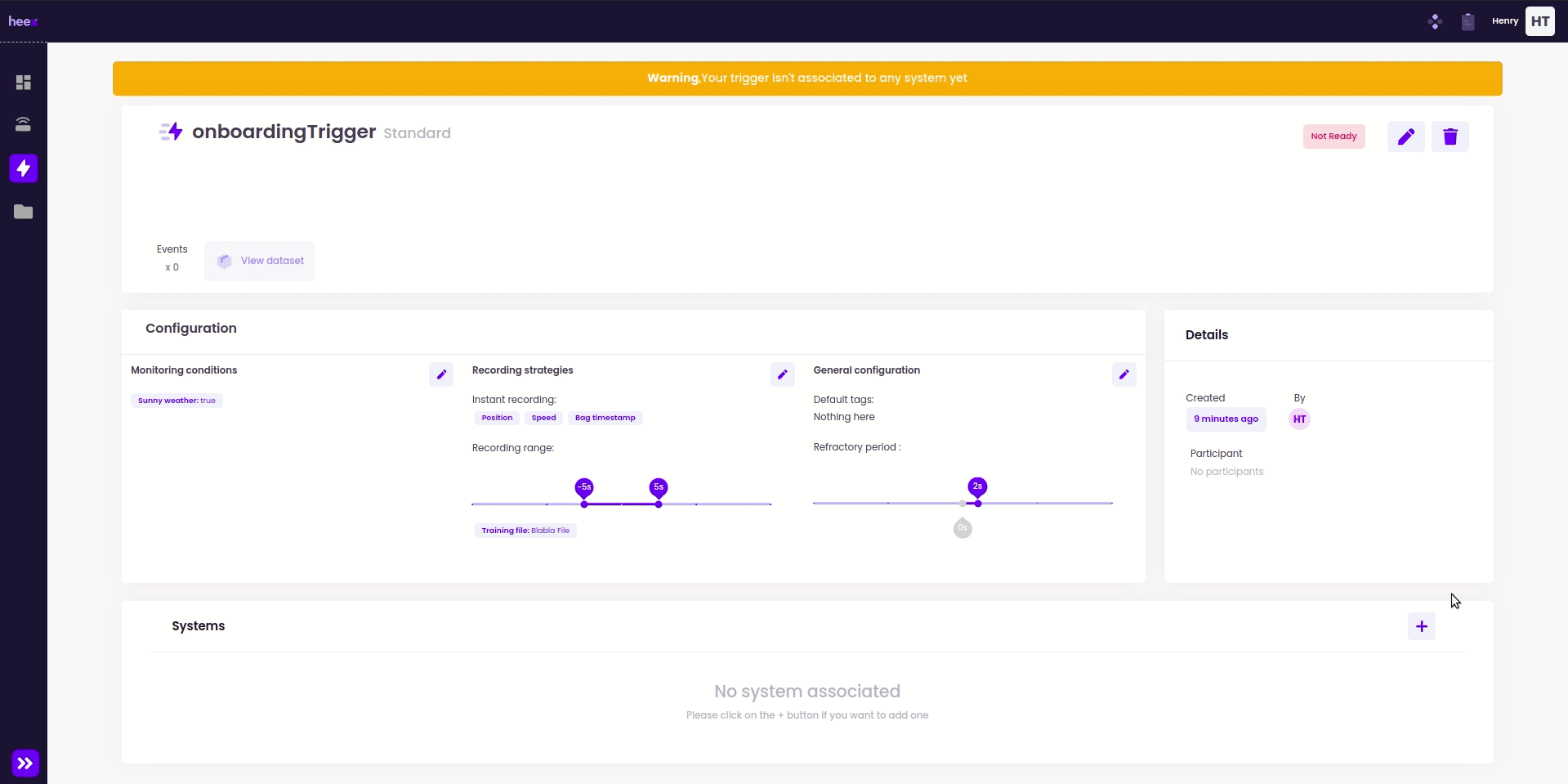Click the Bag timestamp tag

point(605,418)
